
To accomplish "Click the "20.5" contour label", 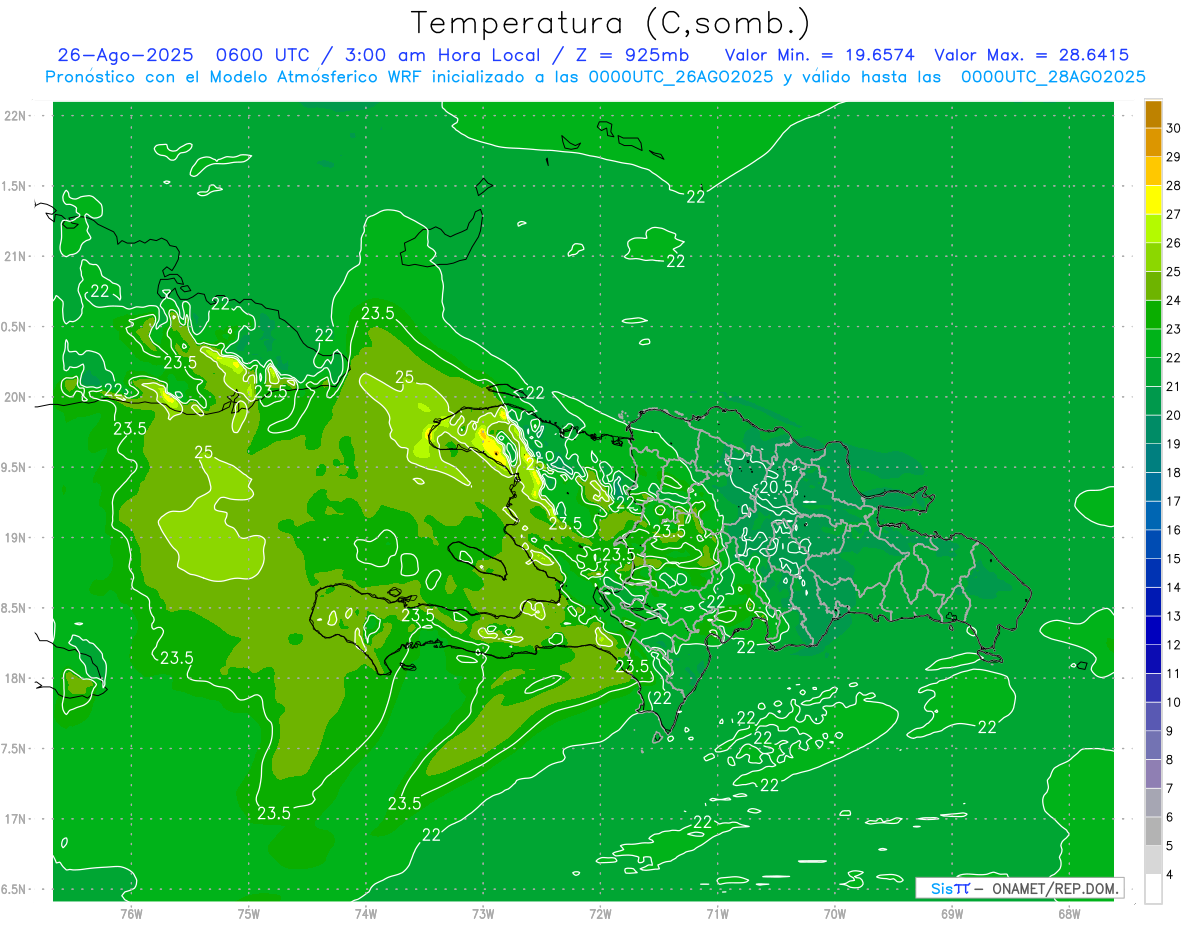I will [x=776, y=487].
